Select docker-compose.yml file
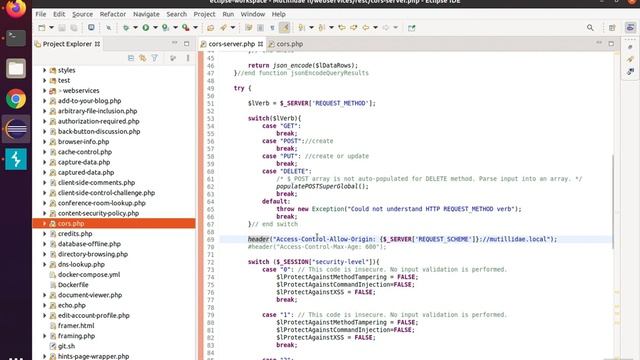Image resolution: width=640 pixels, height=360 pixels. click(89, 275)
